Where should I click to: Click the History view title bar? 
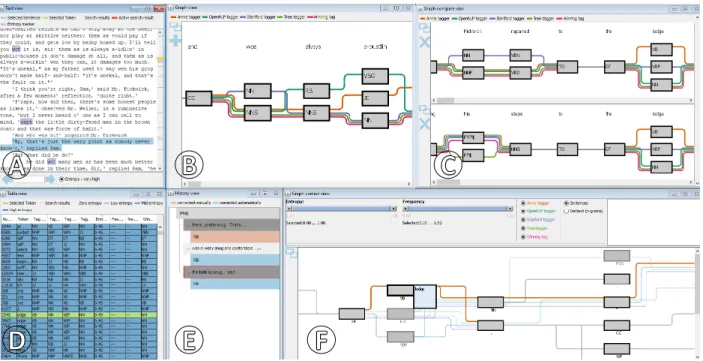224,193
